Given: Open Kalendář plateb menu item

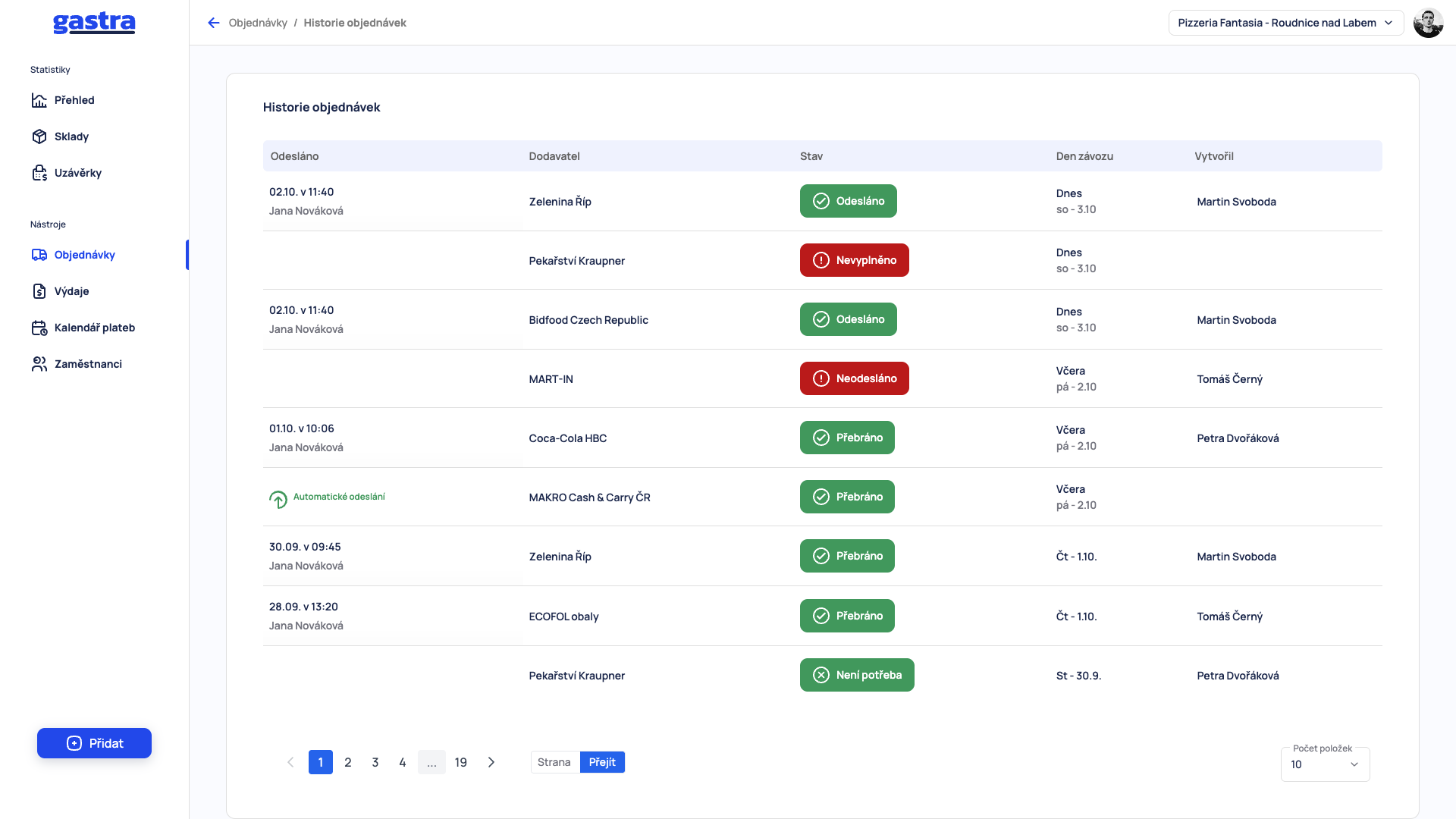Looking at the screenshot, I should (94, 328).
